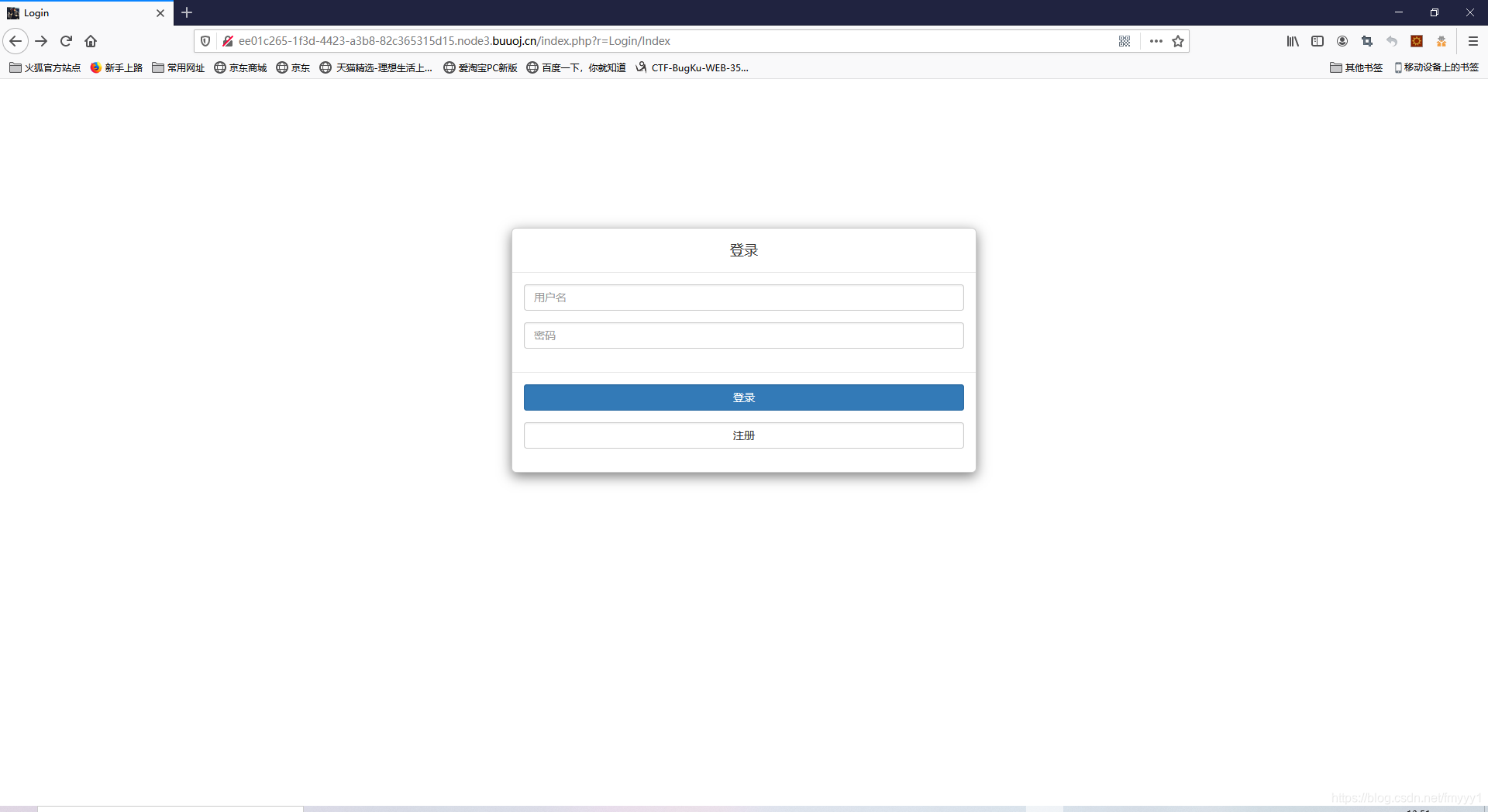
Task: Click the 注册 register button
Action: click(x=744, y=435)
